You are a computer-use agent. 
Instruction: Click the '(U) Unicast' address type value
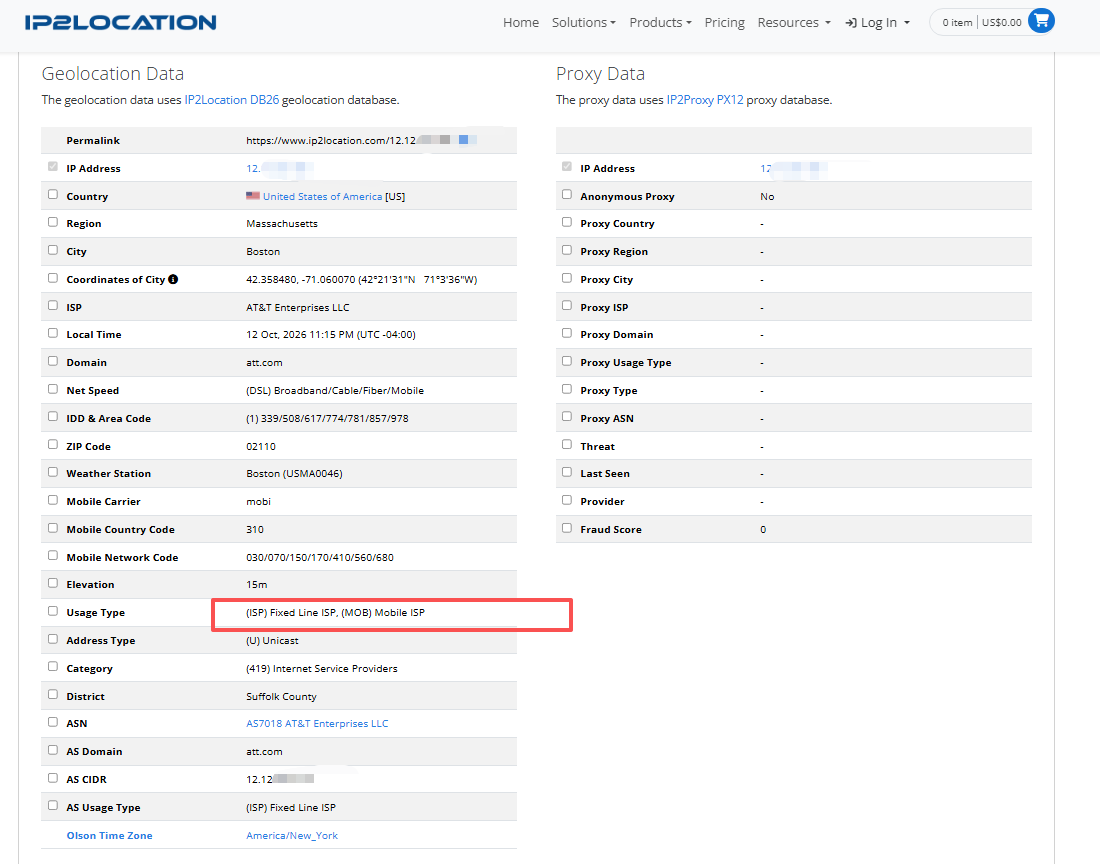point(272,640)
